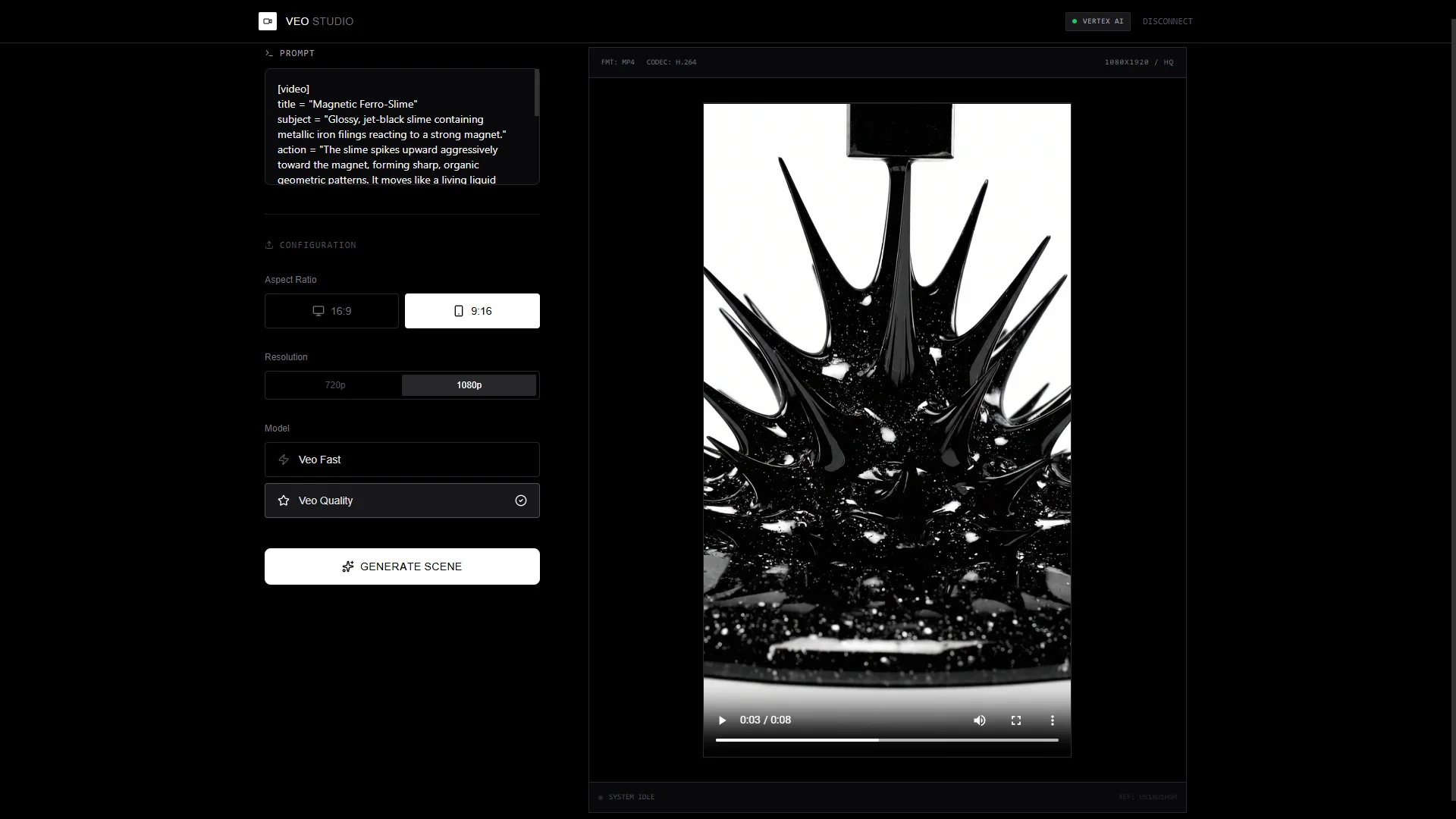This screenshot has width=1456, height=819.
Task: Click DISCONNECT in the top bar
Action: 1167,21
